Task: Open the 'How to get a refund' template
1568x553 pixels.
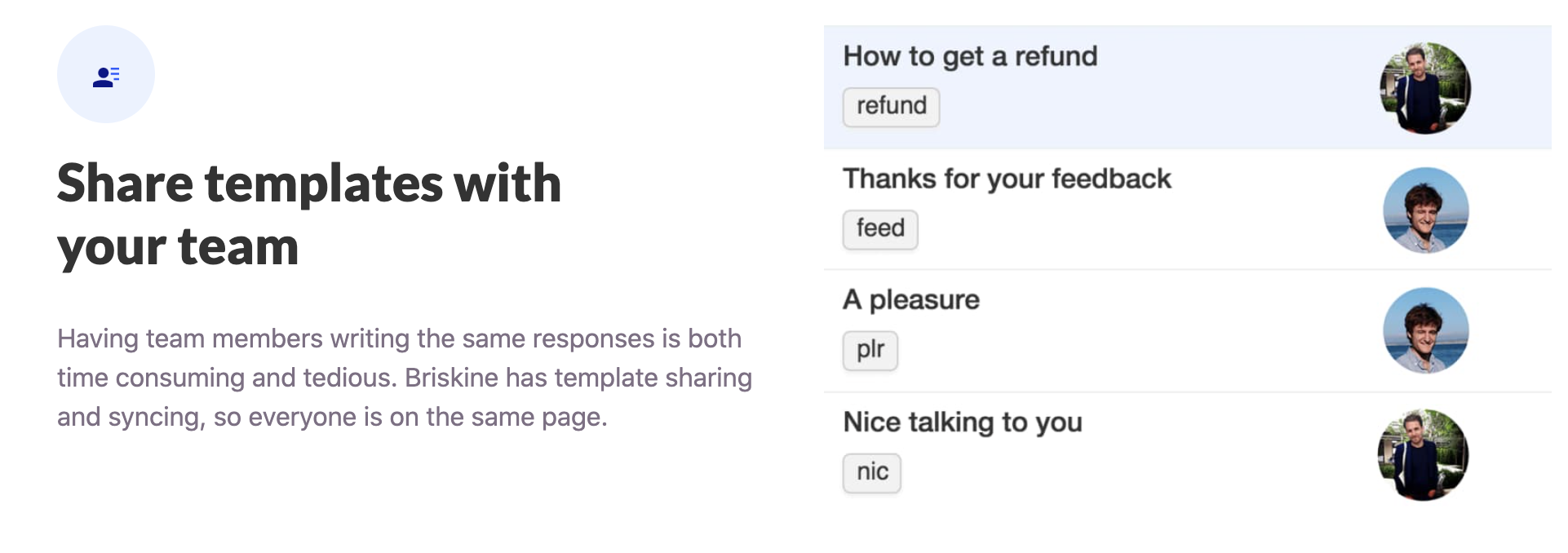Action: [969, 56]
